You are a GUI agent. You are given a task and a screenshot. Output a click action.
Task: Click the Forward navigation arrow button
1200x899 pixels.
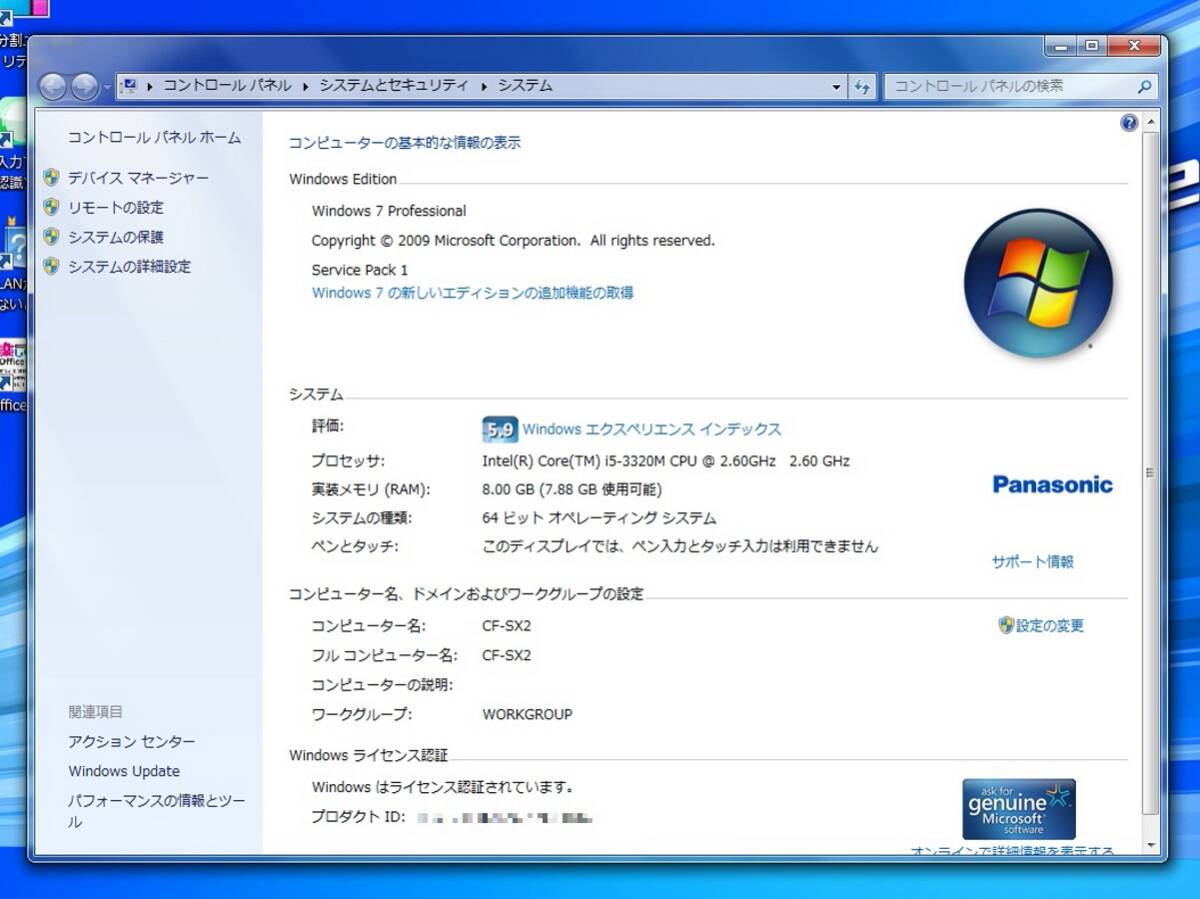point(85,87)
